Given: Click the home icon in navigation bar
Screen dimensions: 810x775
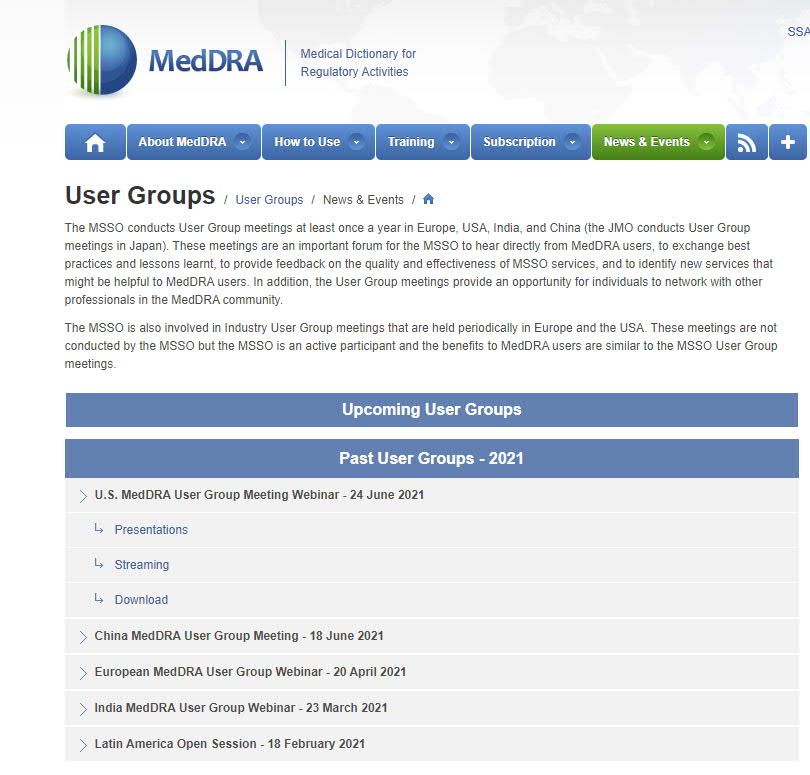Looking at the screenshot, I should coord(95,143).
